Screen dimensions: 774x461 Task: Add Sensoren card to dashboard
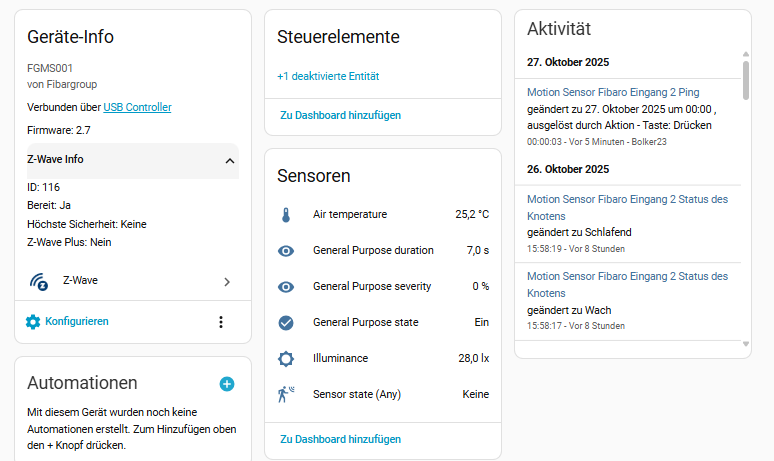pyautogui.click(x=340, y=439)
